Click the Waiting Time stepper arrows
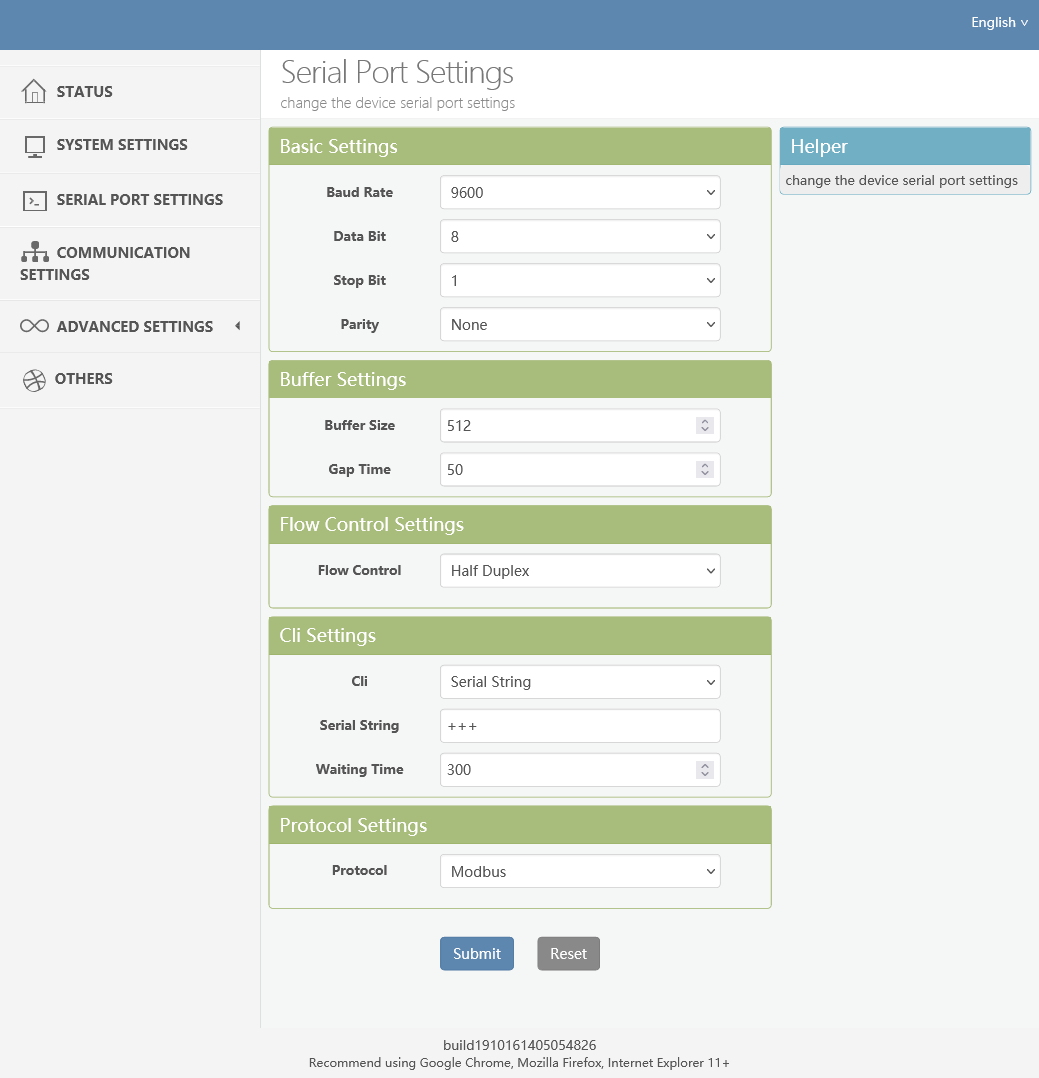The height and width of the screenshot is (1078, 1039). click(705, 770)
